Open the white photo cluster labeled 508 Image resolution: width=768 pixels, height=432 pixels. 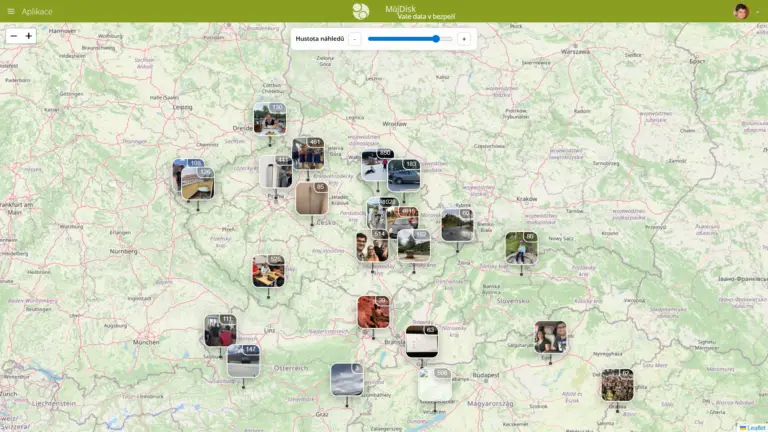435,385
